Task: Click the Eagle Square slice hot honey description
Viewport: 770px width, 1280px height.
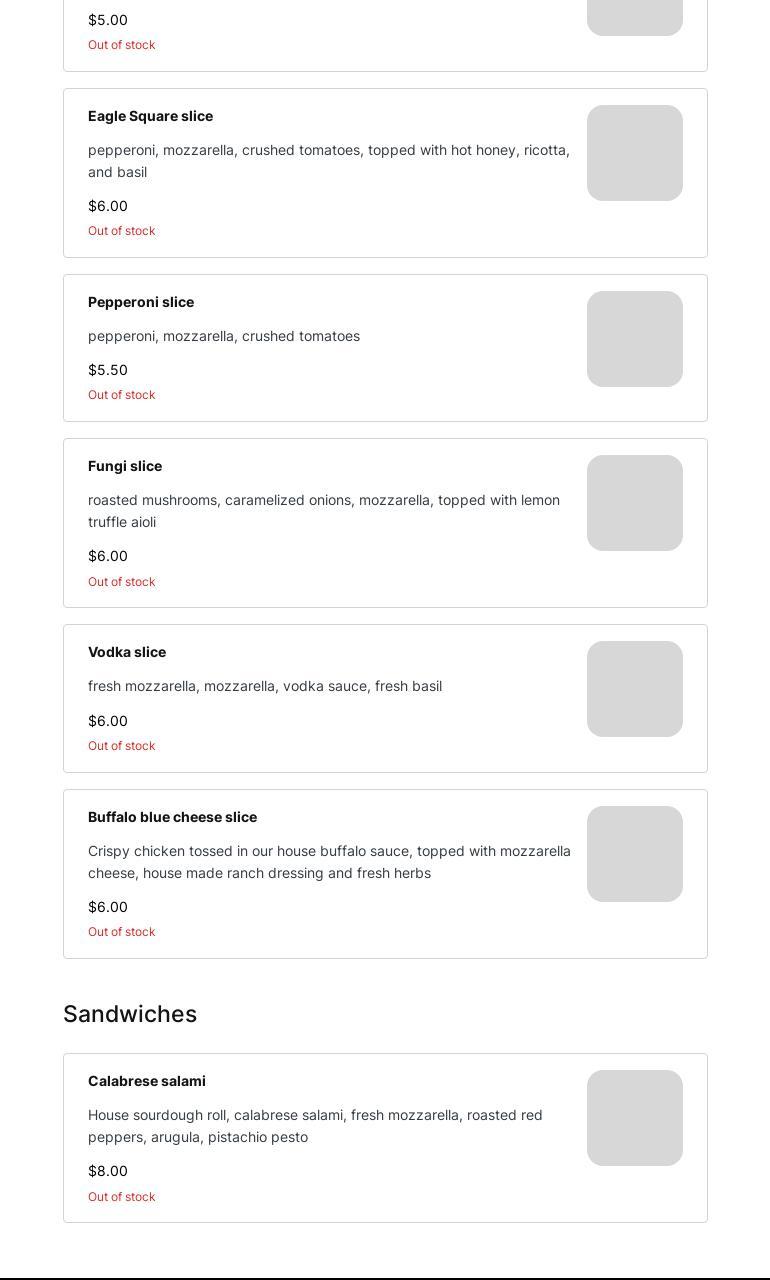Action: [329, 161]
